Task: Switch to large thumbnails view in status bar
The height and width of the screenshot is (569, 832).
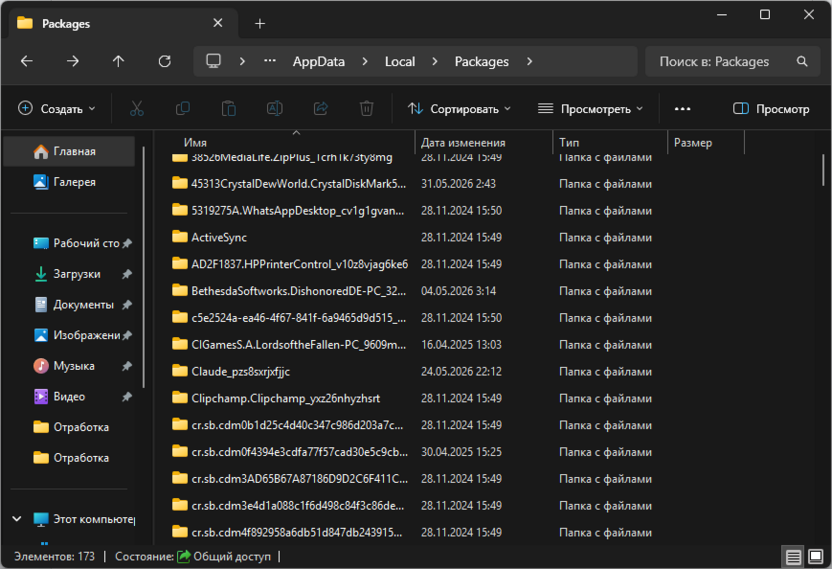Action: point(816,557)
